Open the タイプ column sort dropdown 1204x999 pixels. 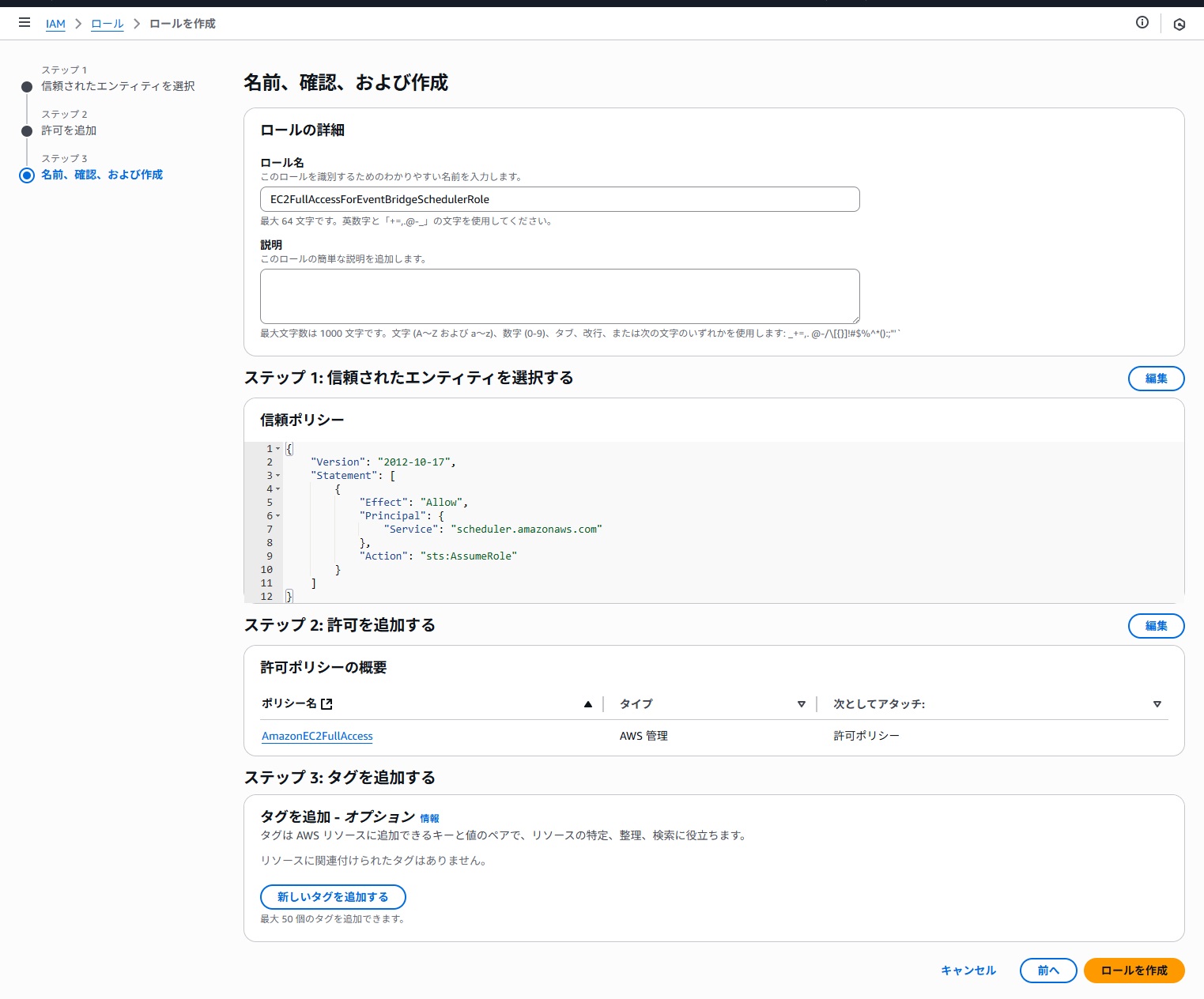801,704
